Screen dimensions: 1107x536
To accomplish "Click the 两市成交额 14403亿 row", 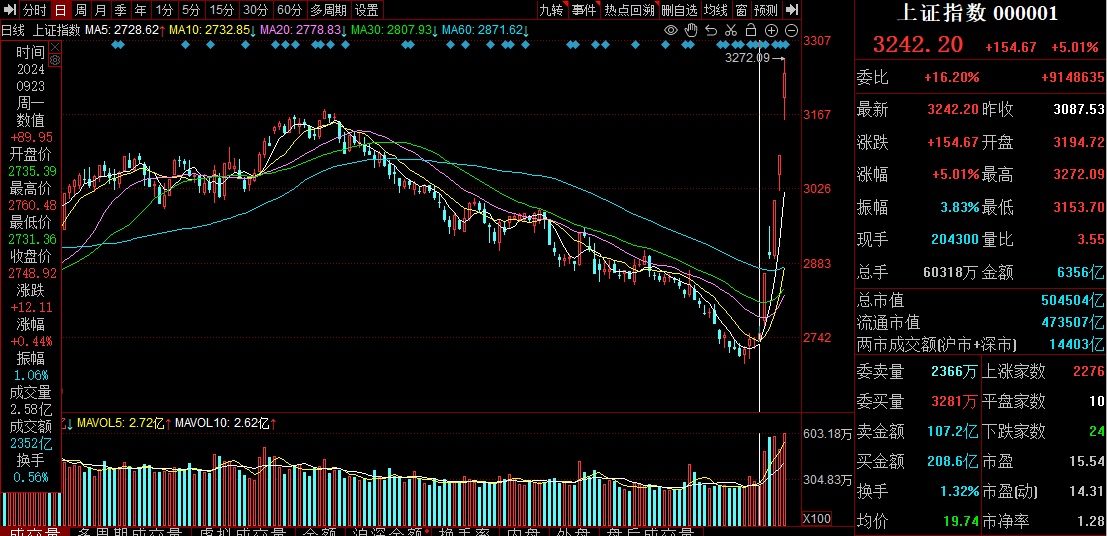I will [x=981, y=344].
